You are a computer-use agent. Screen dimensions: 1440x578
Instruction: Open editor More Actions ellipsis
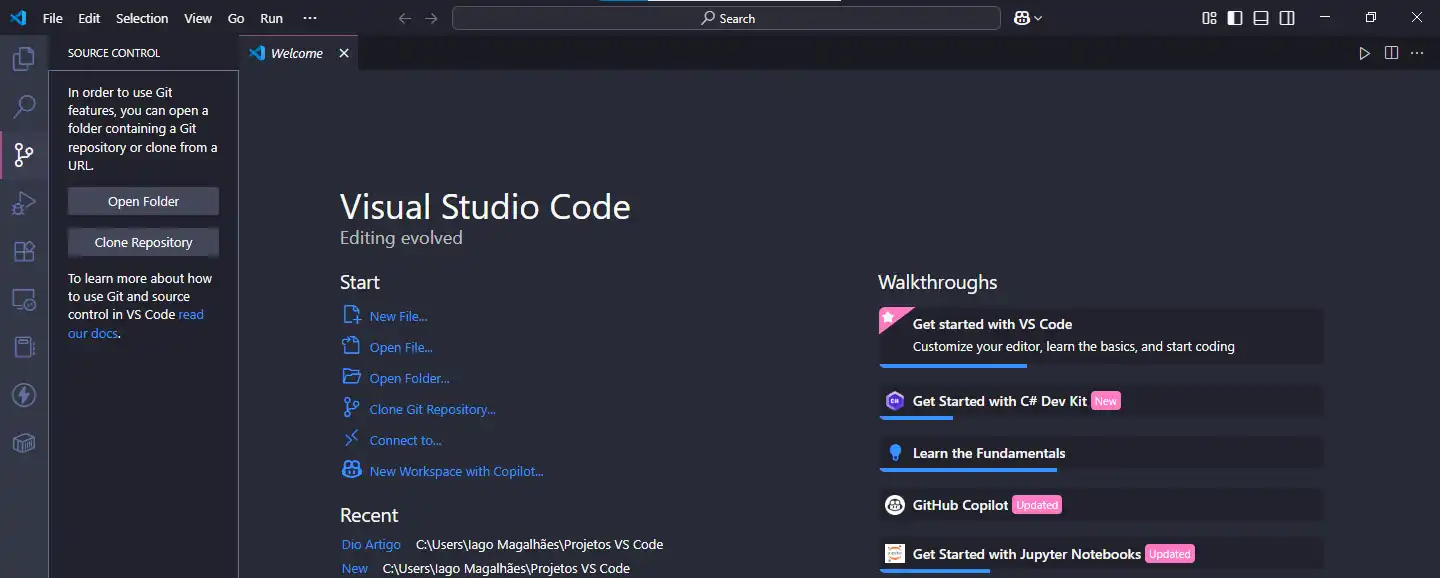pyautogui.click(x=1417, y=53)
